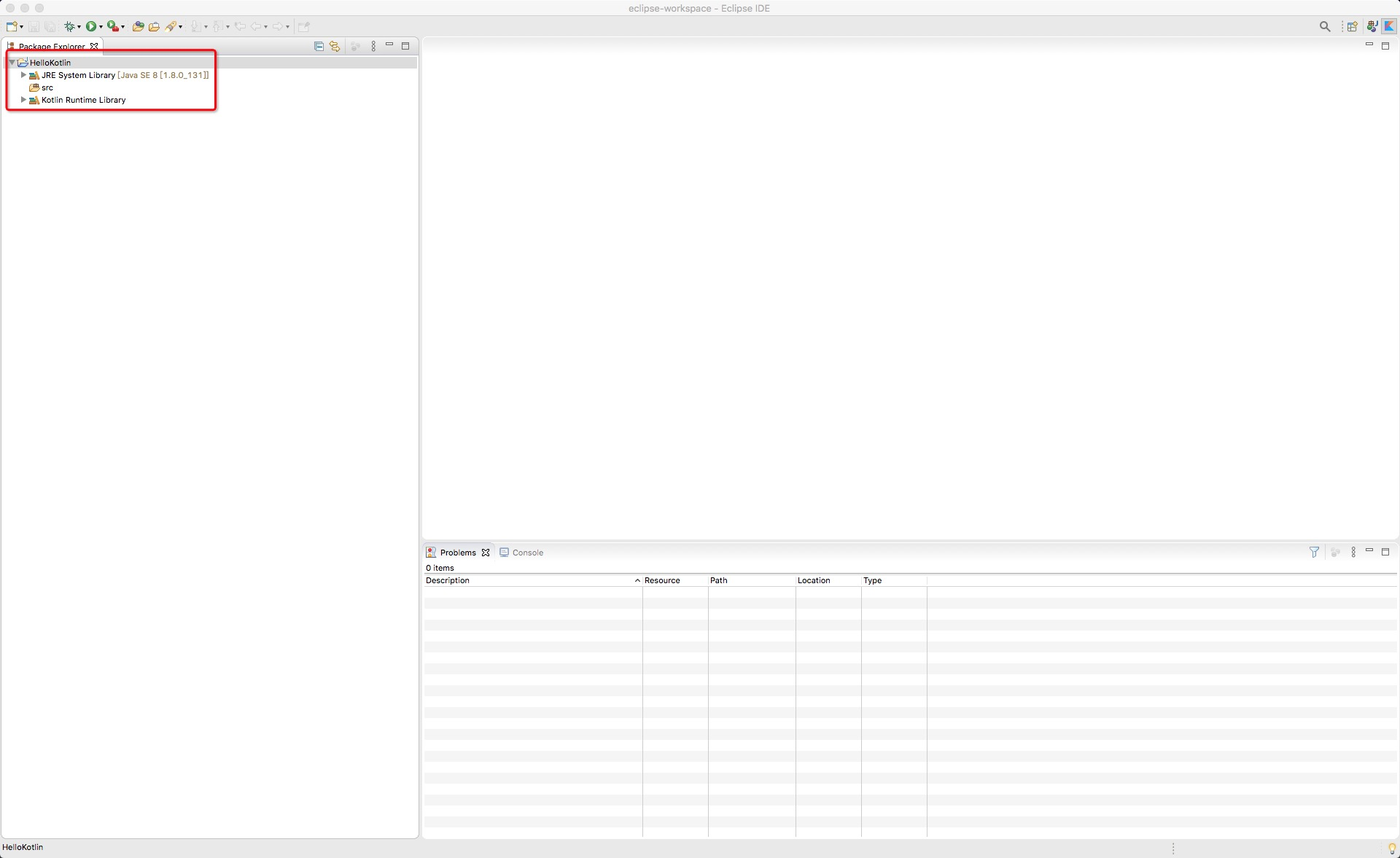Minimize the Problems view

tap(1369, 551)
